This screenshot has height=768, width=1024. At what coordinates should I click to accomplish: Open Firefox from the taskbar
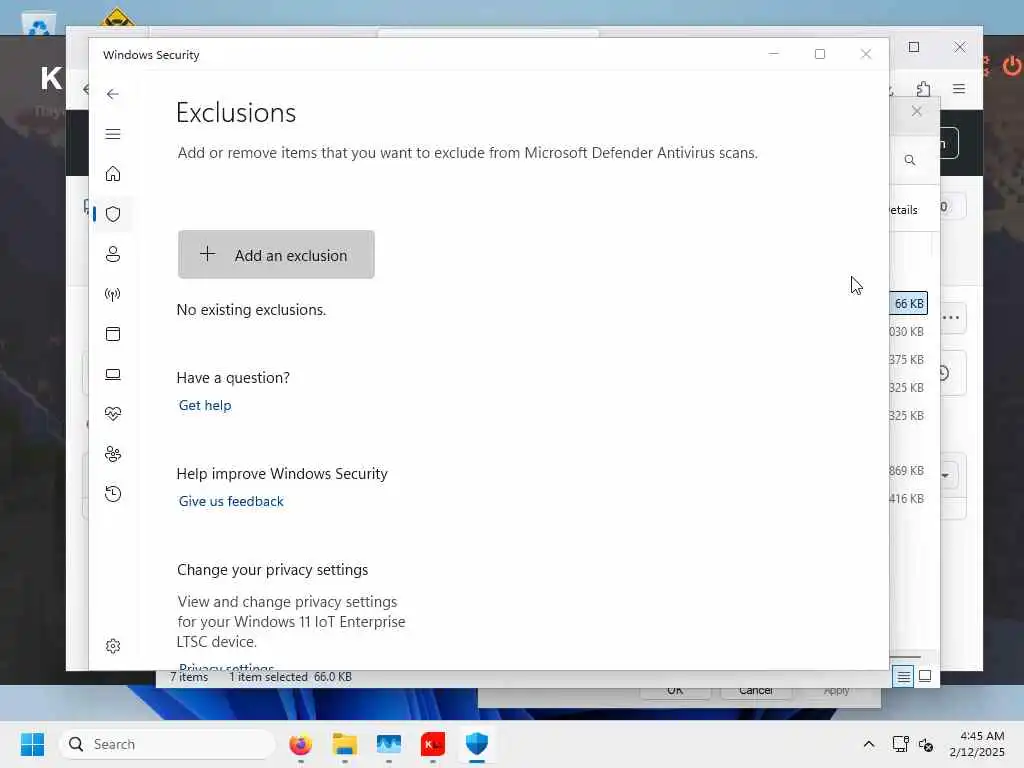(300, 744)
